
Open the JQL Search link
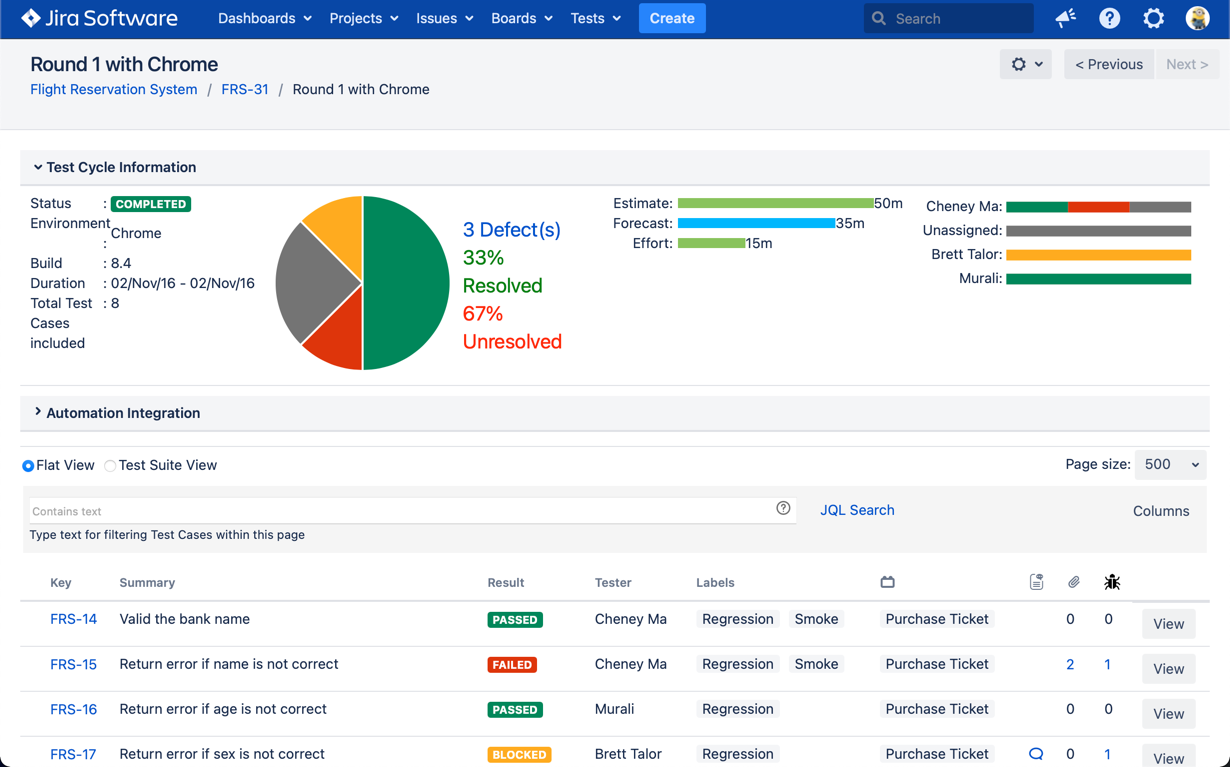[x=857, y=510]
